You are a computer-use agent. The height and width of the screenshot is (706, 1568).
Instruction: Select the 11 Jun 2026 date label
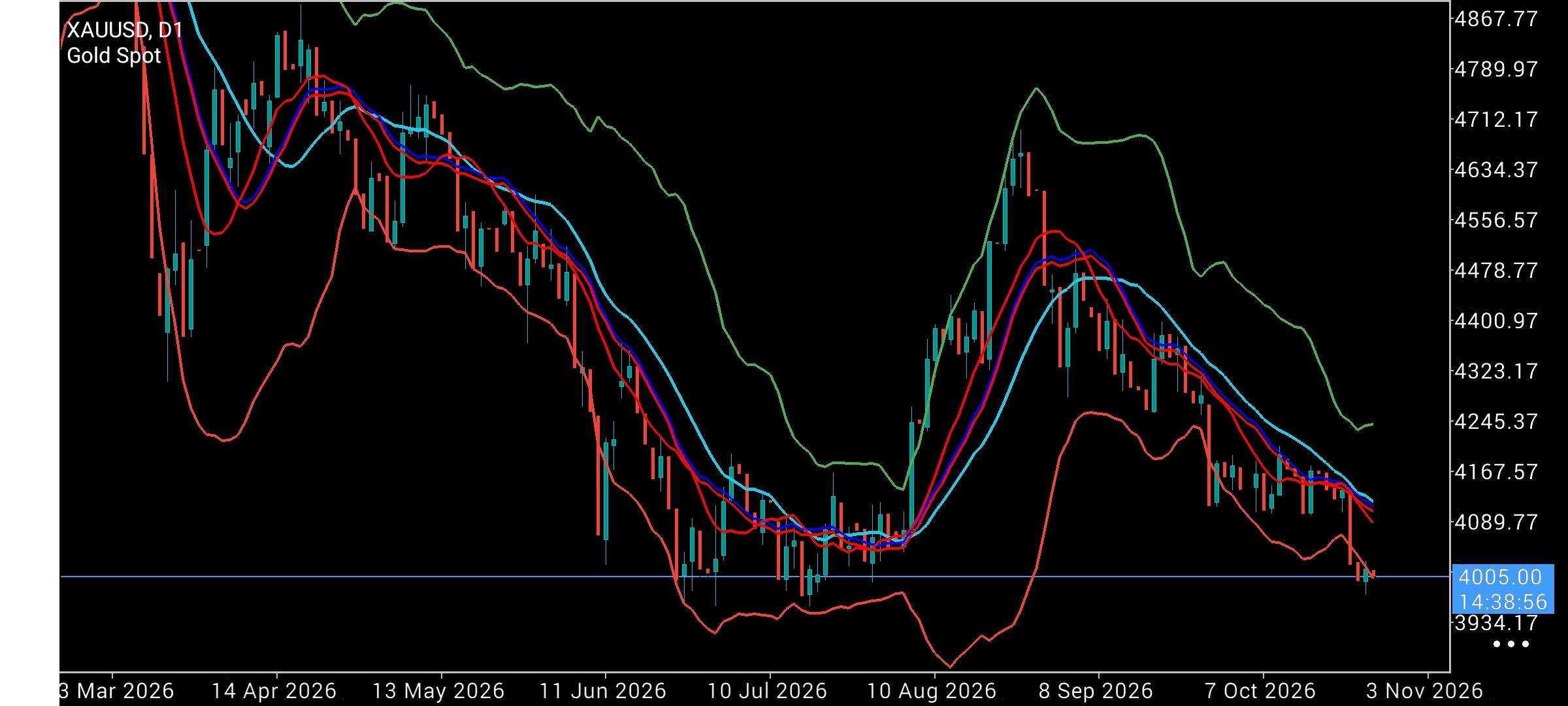[x=603, y=691]
